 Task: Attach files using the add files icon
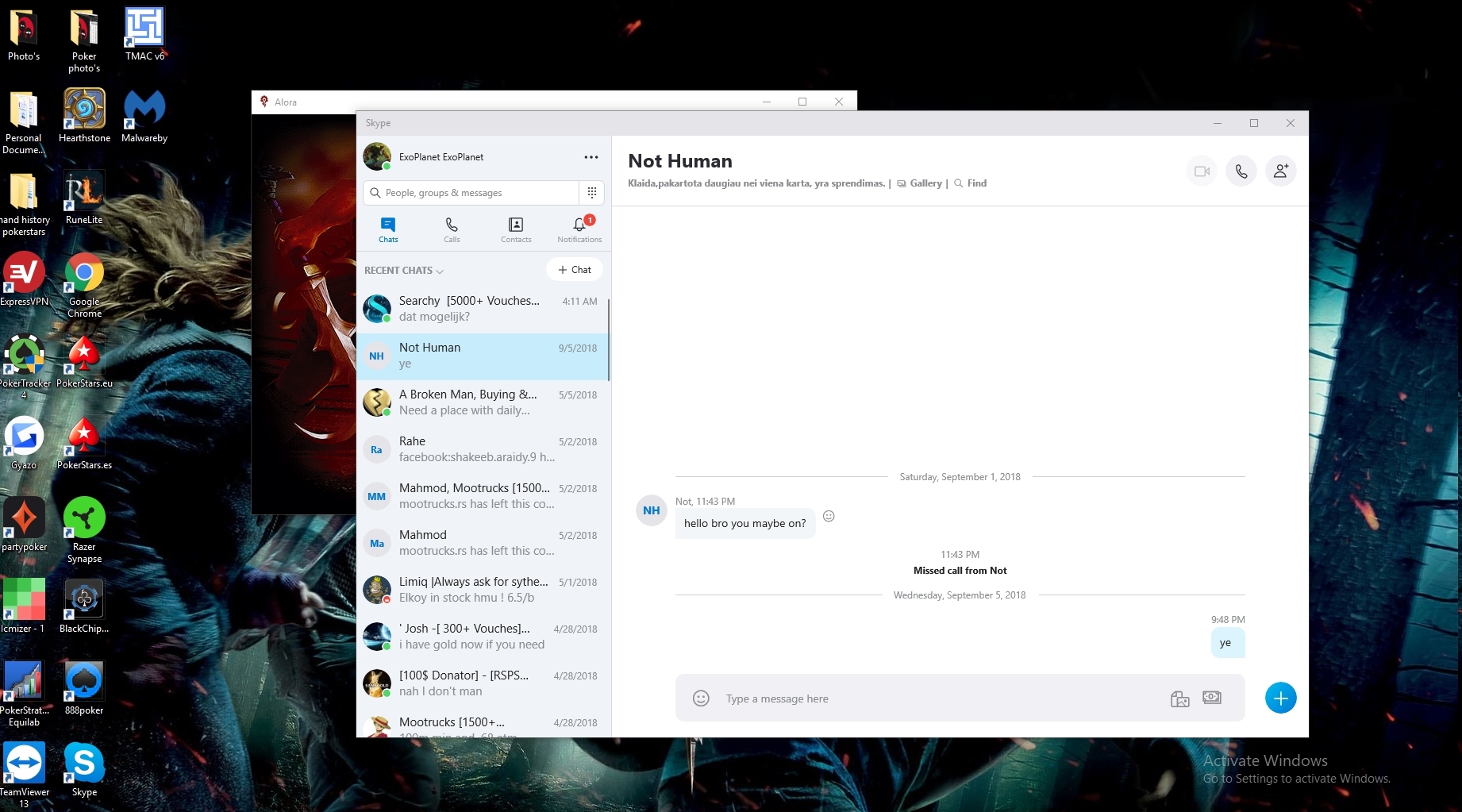(x=1180, y=698)
